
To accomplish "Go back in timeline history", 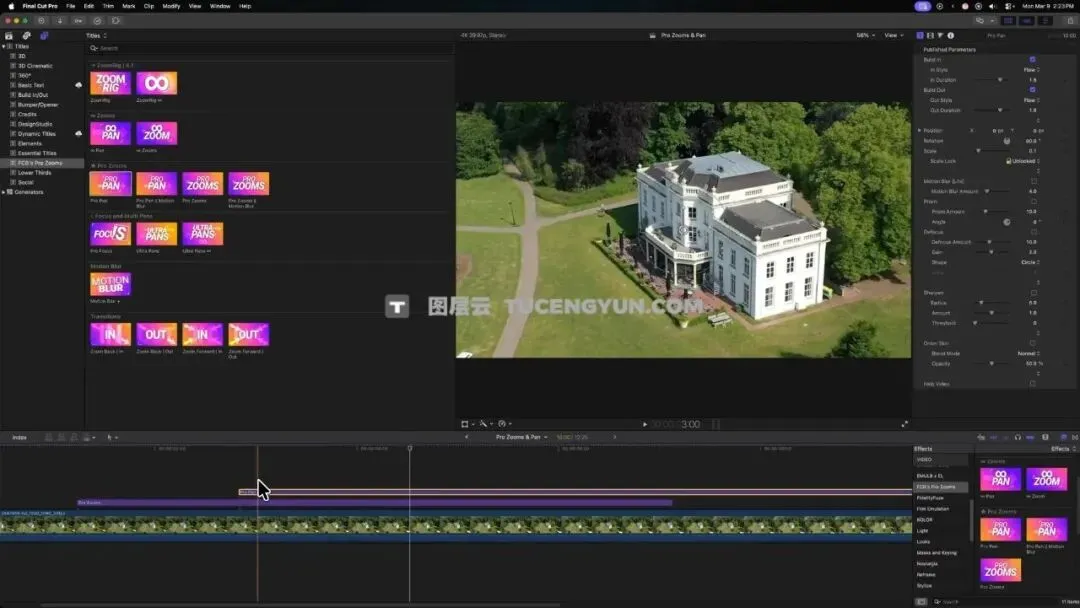I will pyautogui.click(x=466, y=437).
